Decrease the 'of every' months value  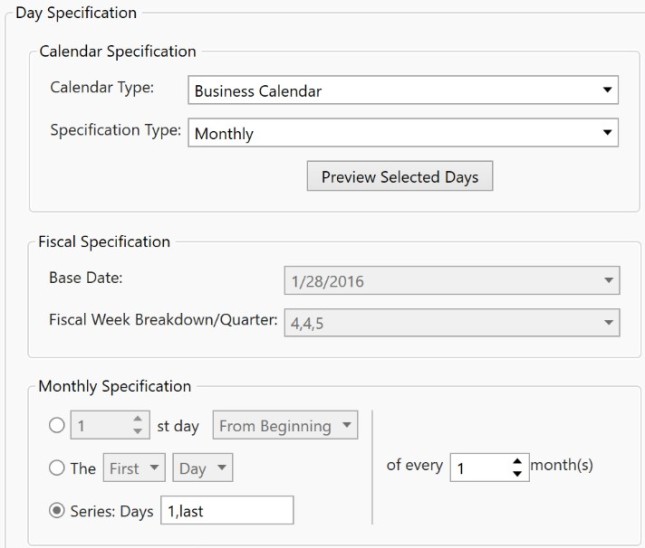point(517,474)
